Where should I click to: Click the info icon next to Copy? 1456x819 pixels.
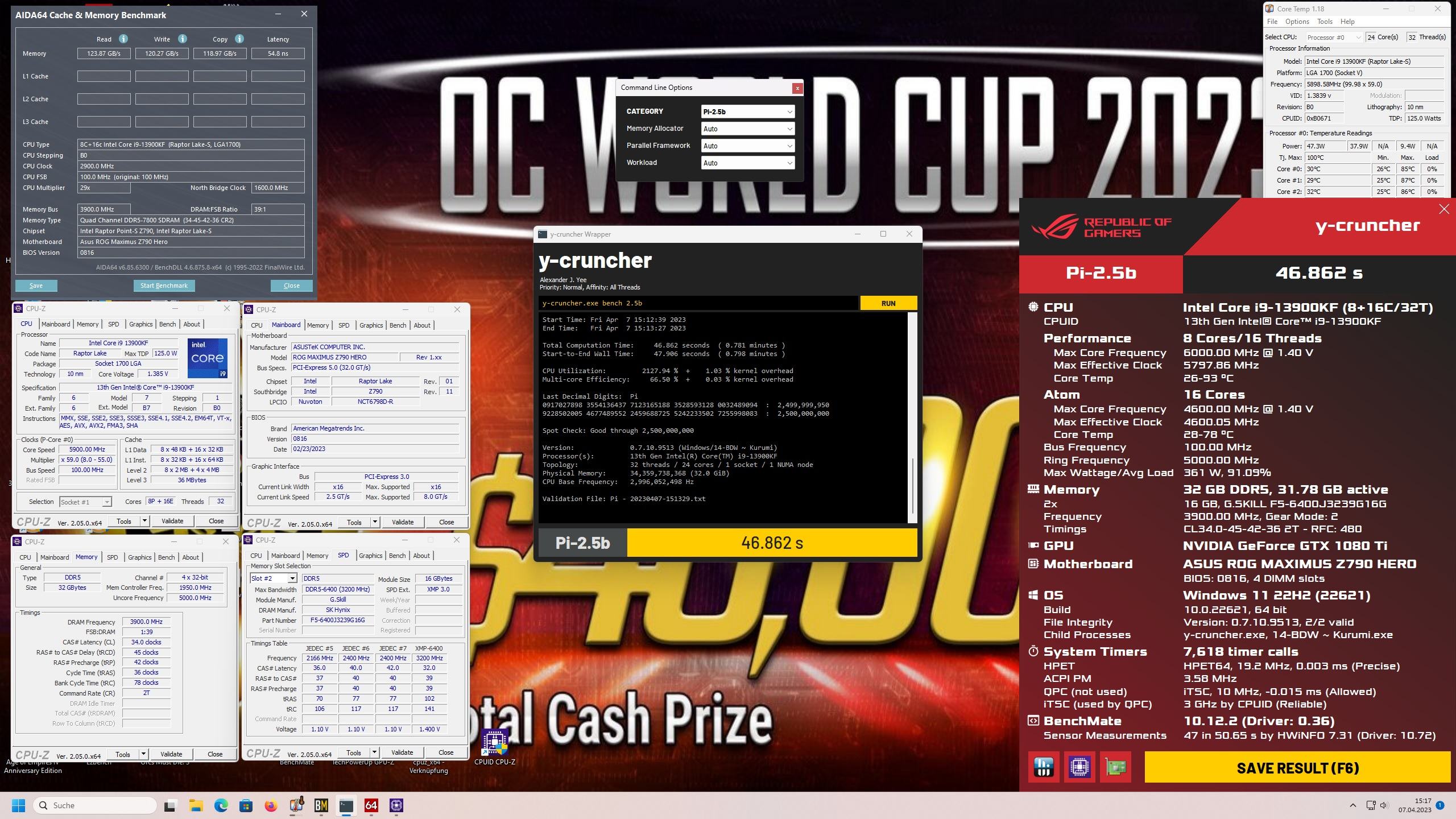click(239, 39)
